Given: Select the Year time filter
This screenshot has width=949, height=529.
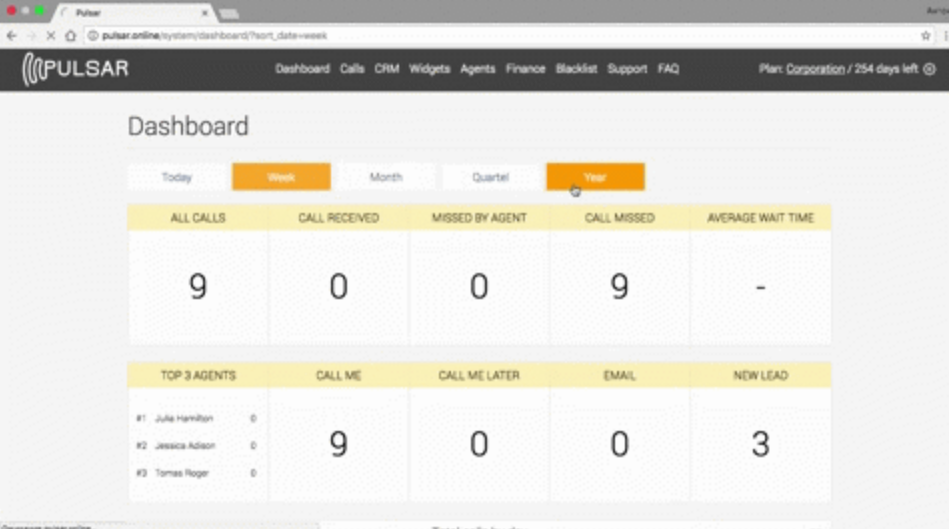Looking at the screenshot, I should [596, 177].
